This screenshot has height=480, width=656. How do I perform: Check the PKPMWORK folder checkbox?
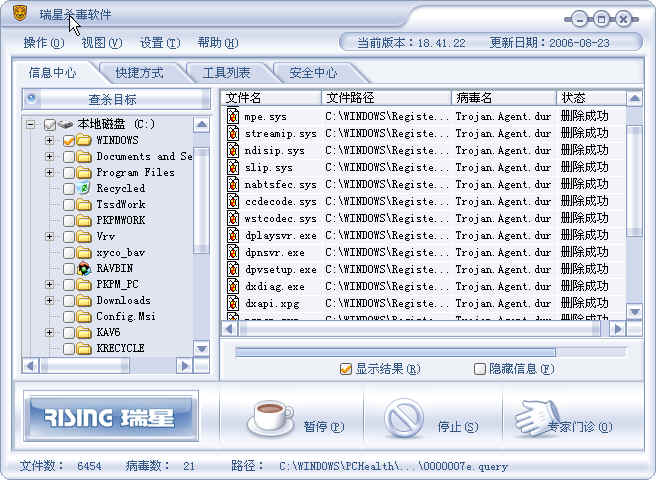[x=69, y=221]
